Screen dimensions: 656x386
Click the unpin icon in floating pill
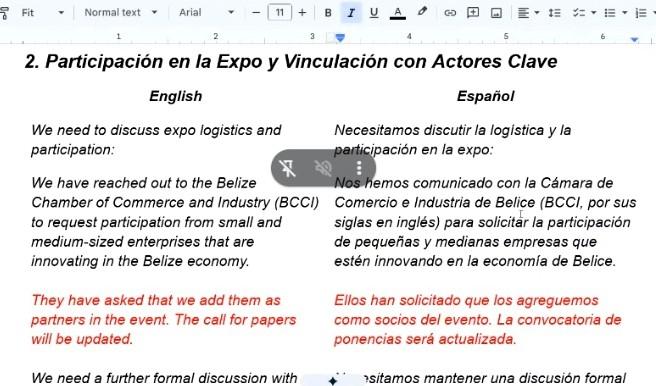tap(287, 168)
